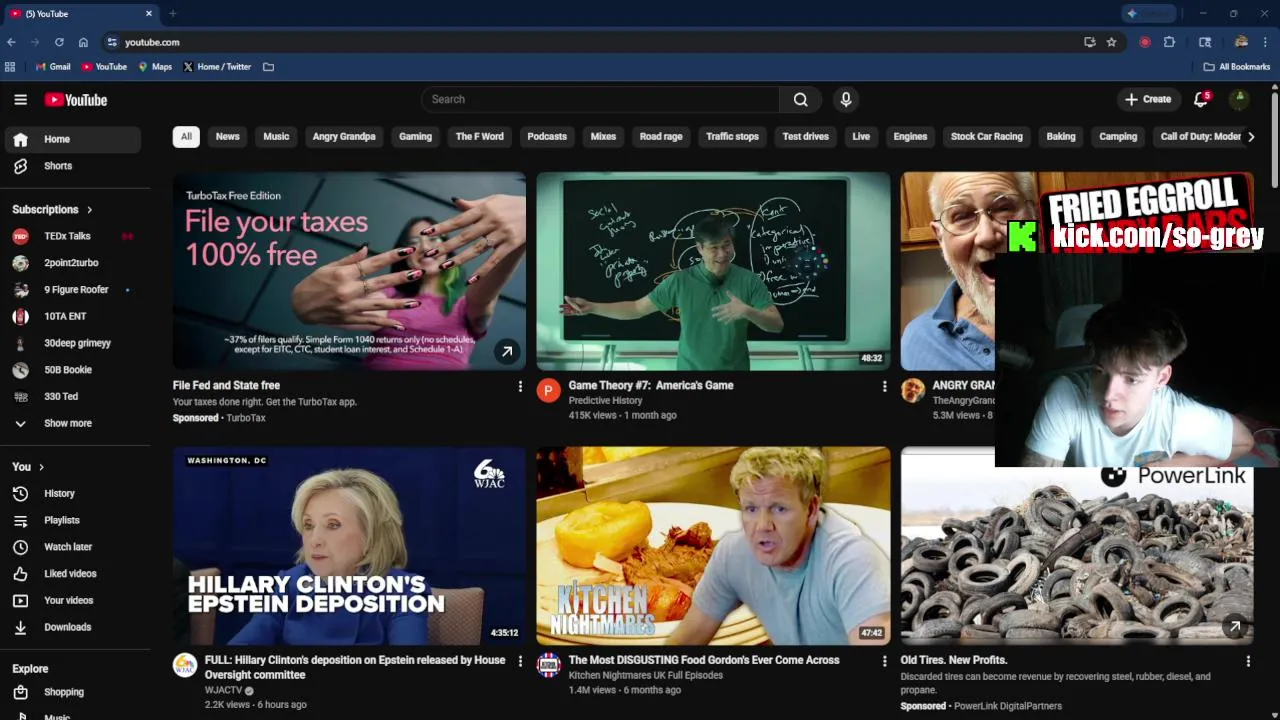Open Downloads in the sidebar

[73, 627]
